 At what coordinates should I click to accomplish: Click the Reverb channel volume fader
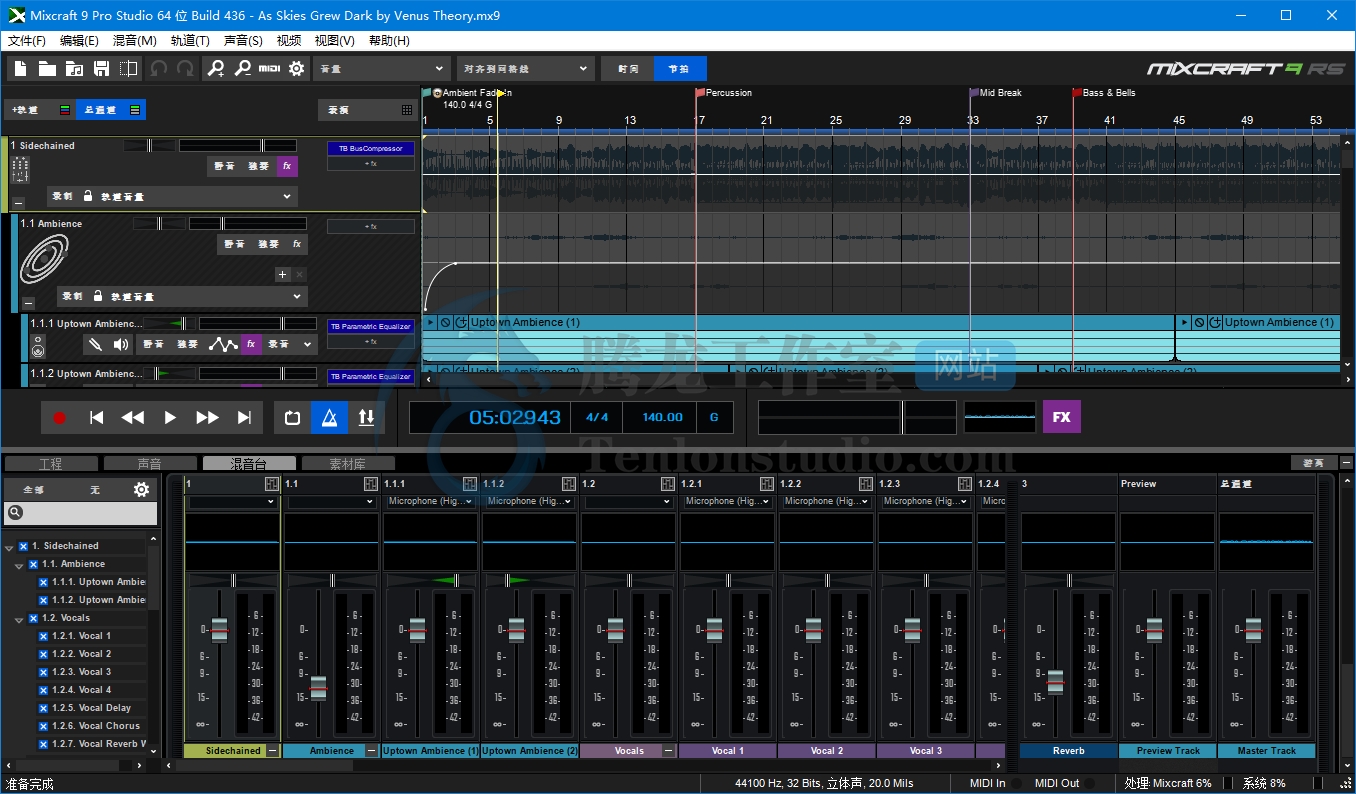click(1055, 682)
